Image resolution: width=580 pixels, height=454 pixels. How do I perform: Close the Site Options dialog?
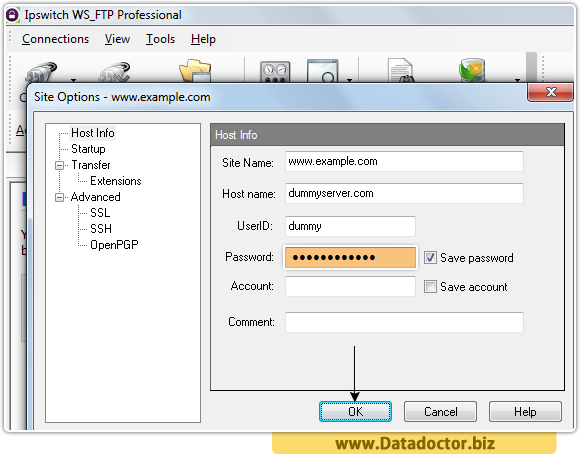[x=550, y=92]
